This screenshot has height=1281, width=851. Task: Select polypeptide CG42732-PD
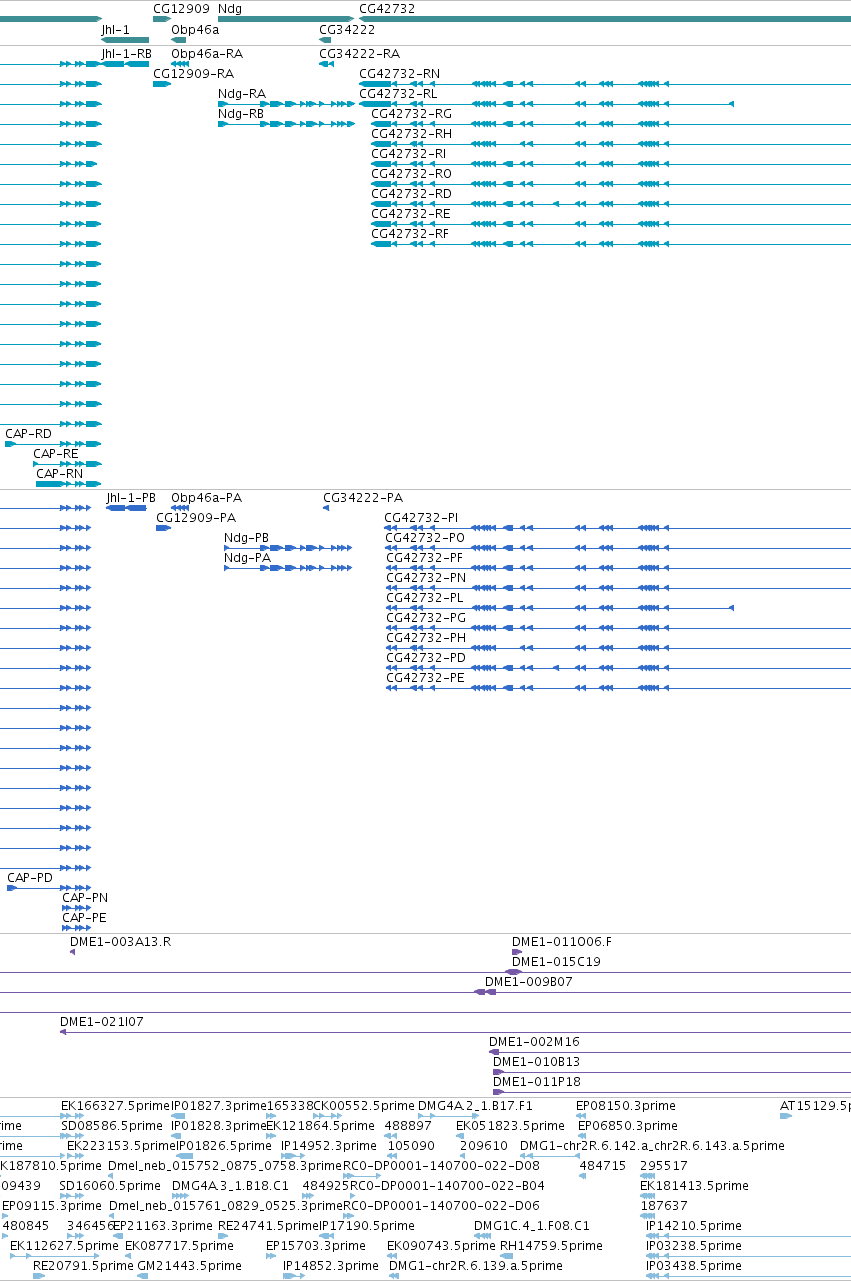pos(425,657)
